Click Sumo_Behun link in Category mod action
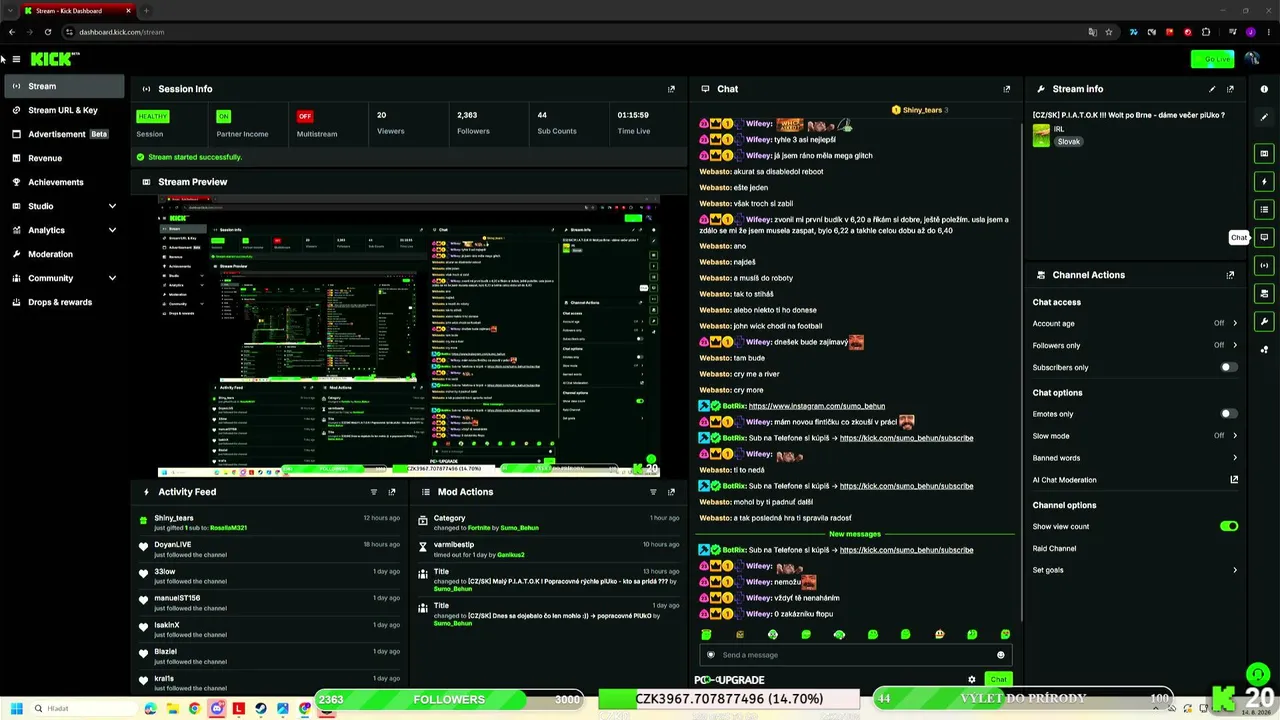The height and width of the screenshot is (720, 1280). [x=520, y=528]
